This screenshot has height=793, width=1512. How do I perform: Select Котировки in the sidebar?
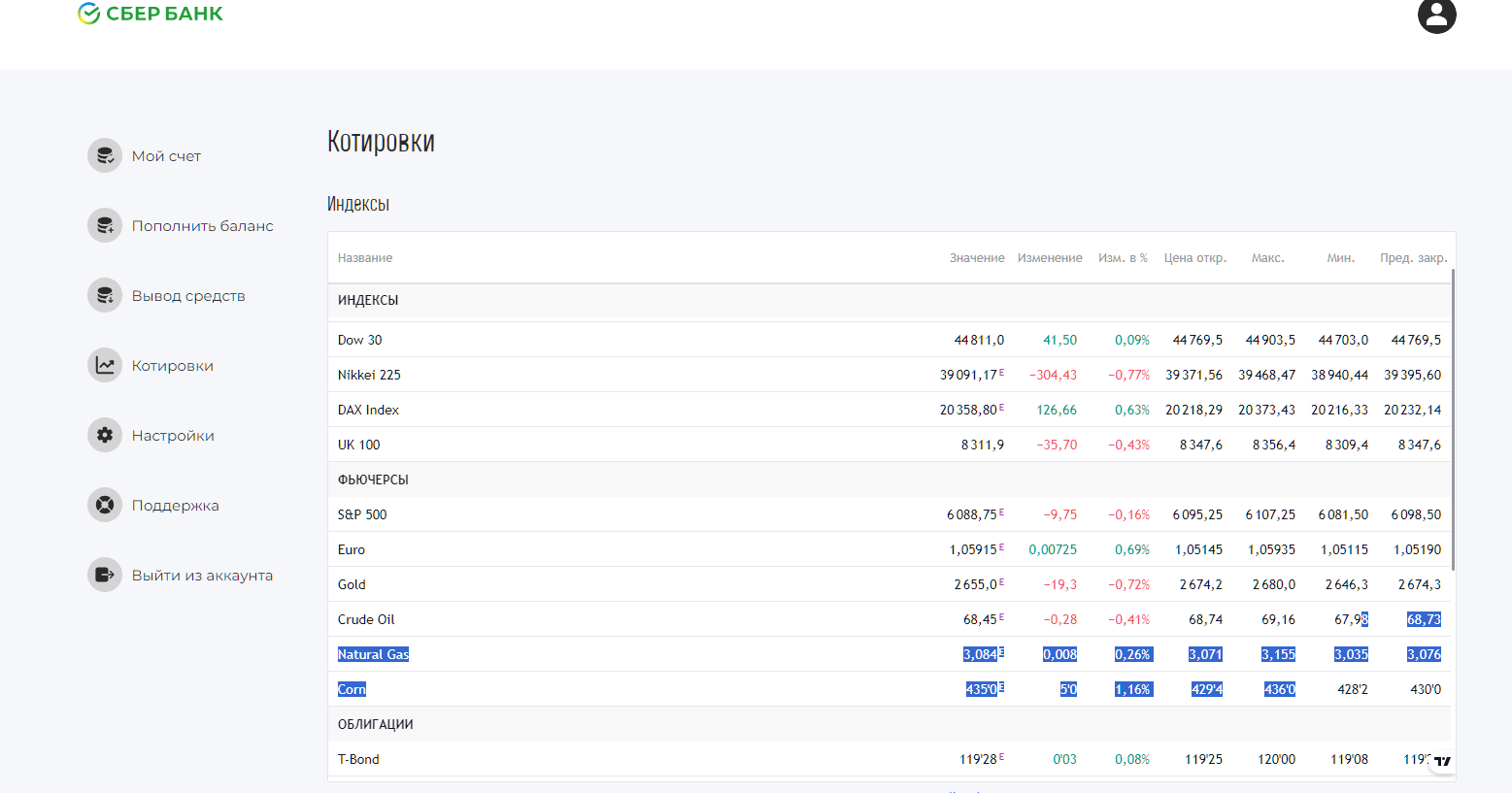pyautogui.click(x=173, y=366)
